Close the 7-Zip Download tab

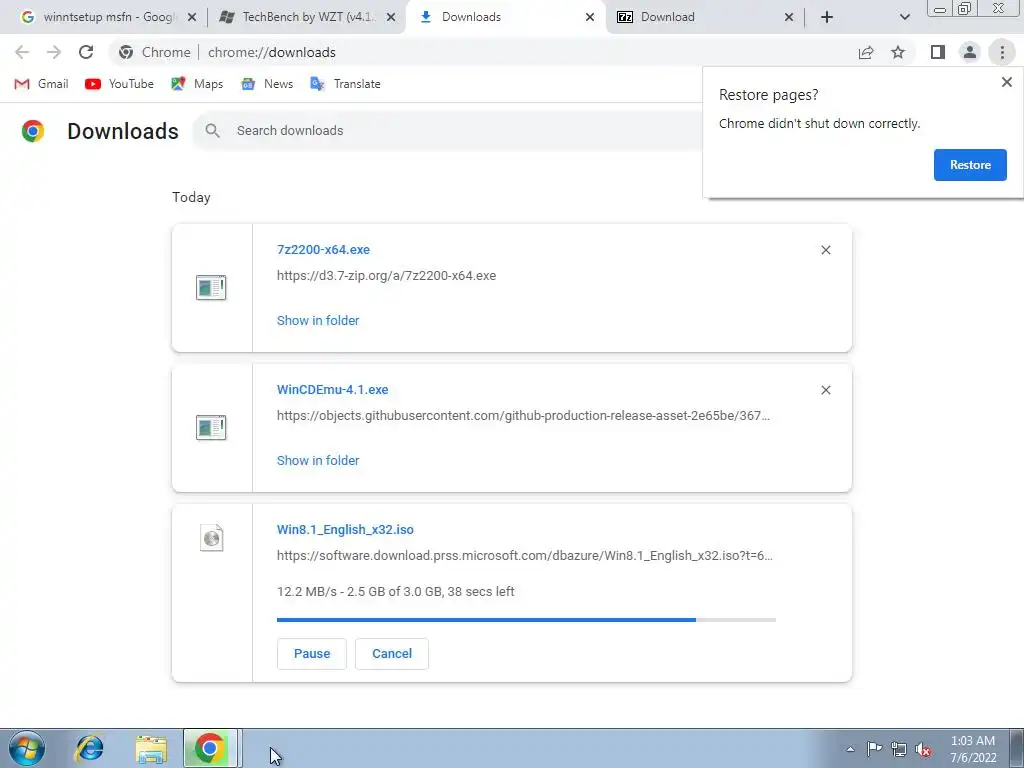pyautogui.click(x=789, y=17)
